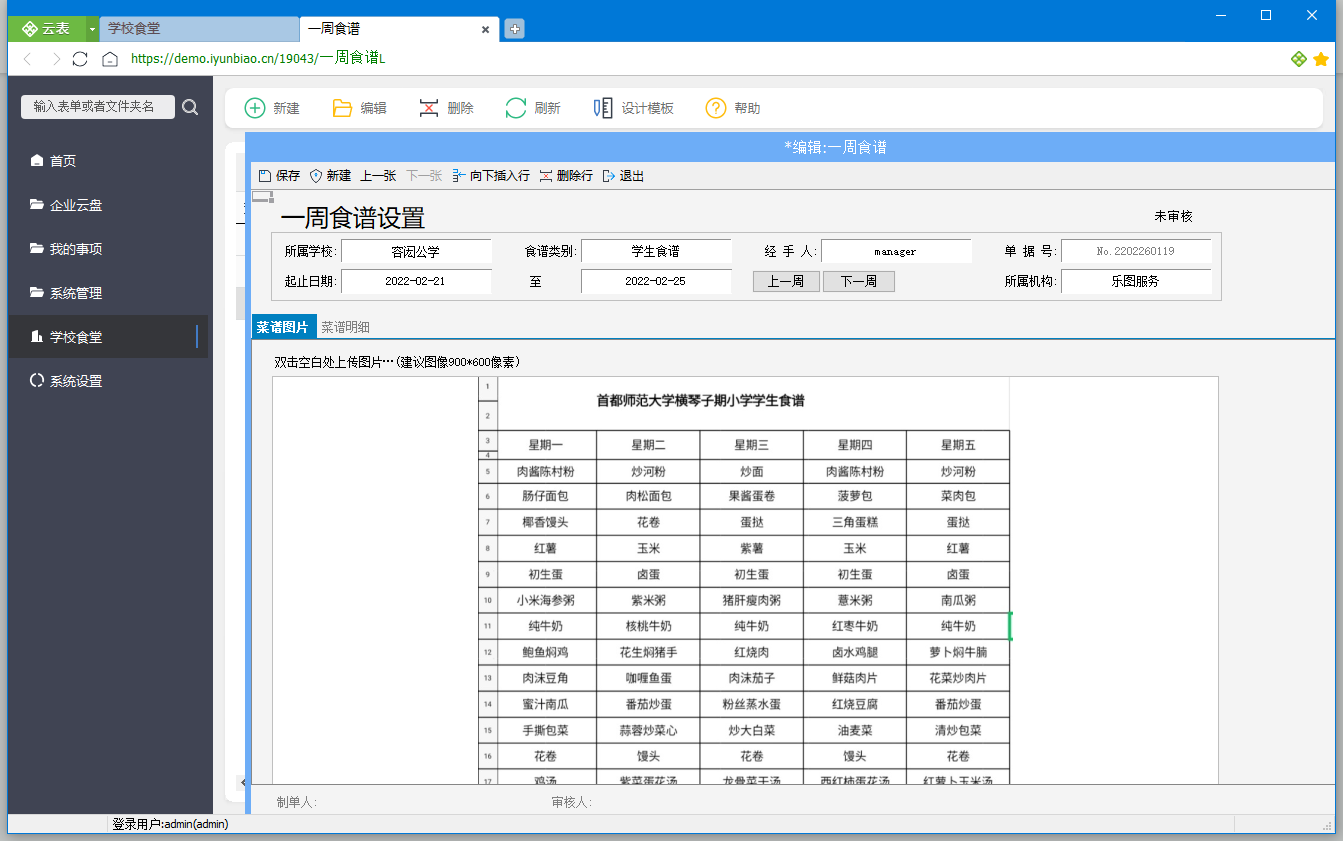
Task: Click 删除行 delete row
Action: click(566, 175)
